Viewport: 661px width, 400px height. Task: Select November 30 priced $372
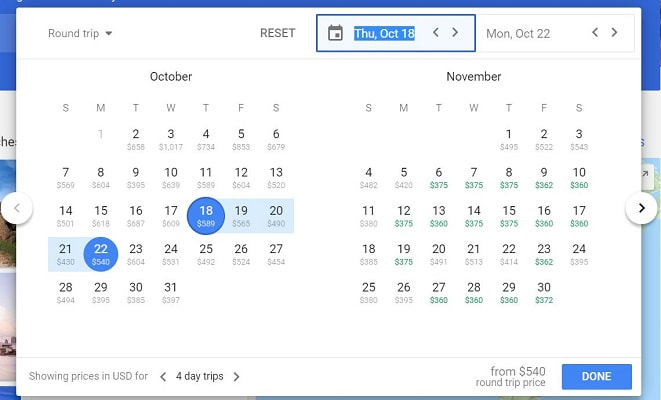[x=544, y=292]
